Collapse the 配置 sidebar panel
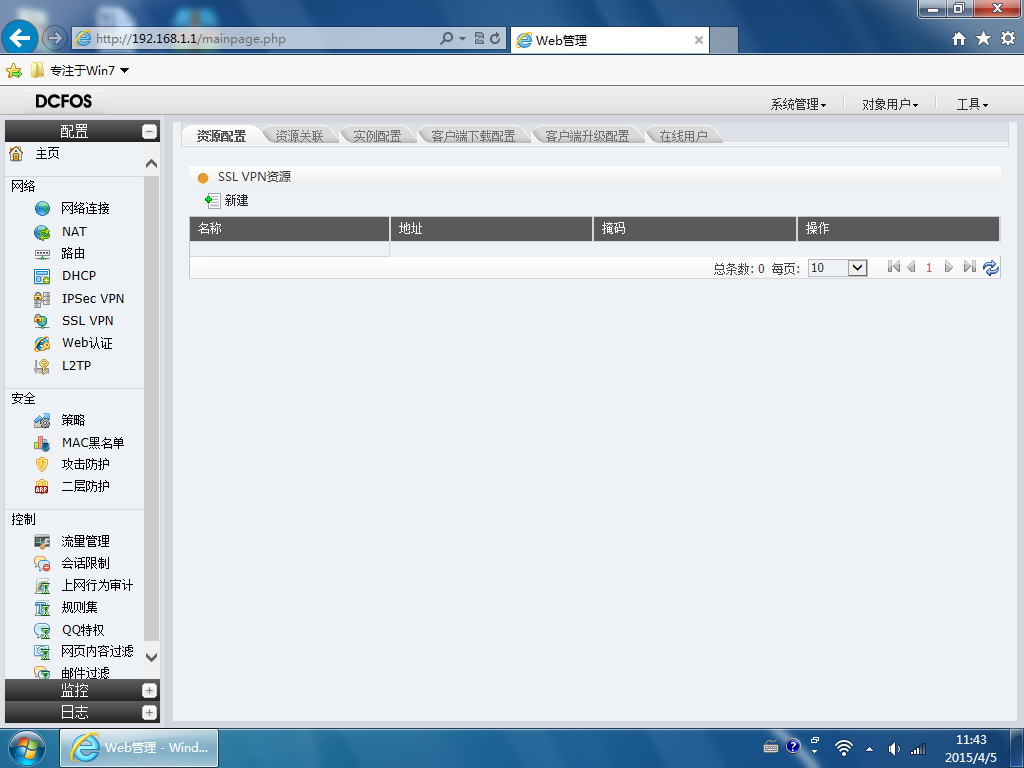 [150, 131]
